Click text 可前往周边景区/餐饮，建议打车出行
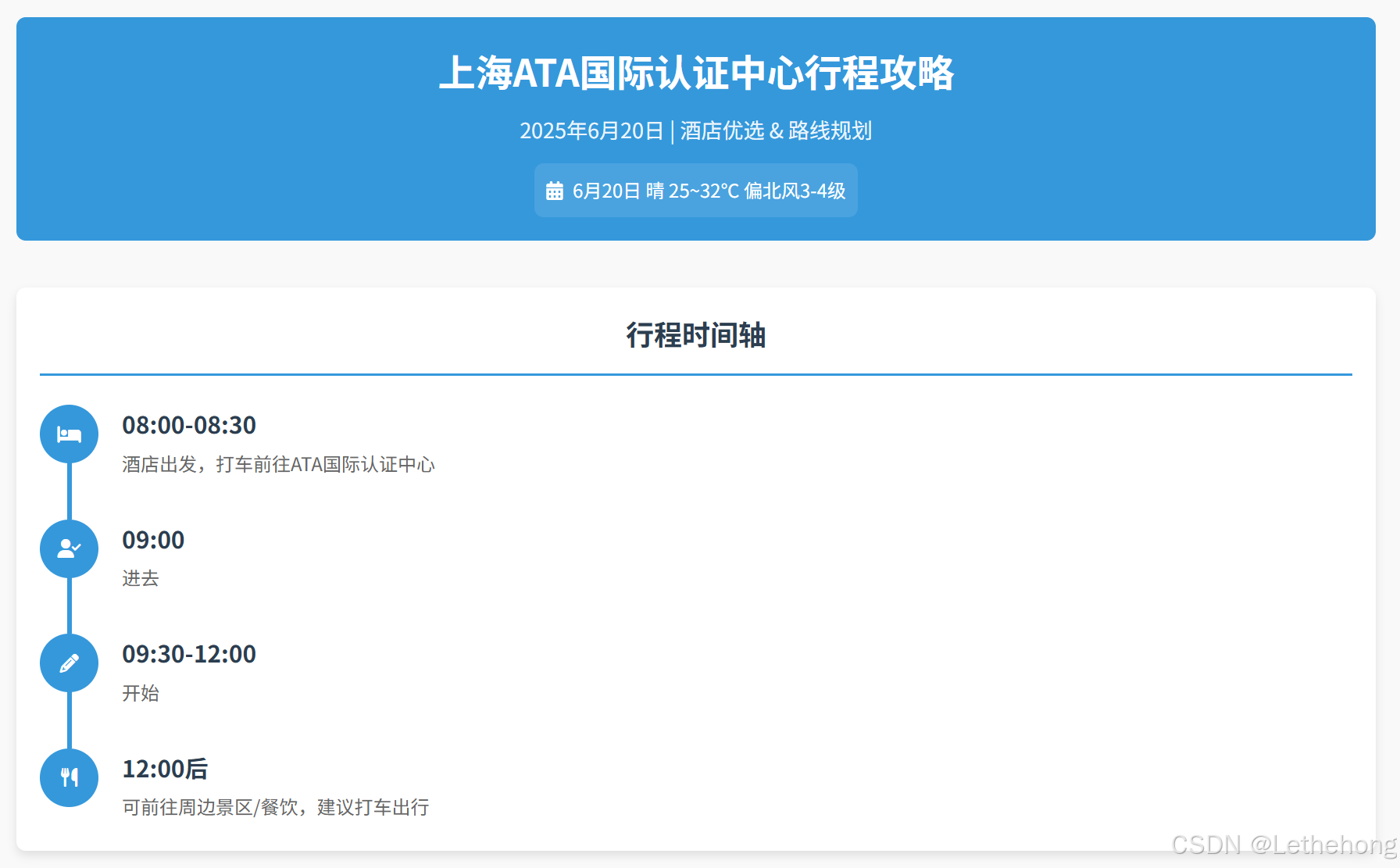This screenshot has width=1400, height=868. tap(276, 807)
